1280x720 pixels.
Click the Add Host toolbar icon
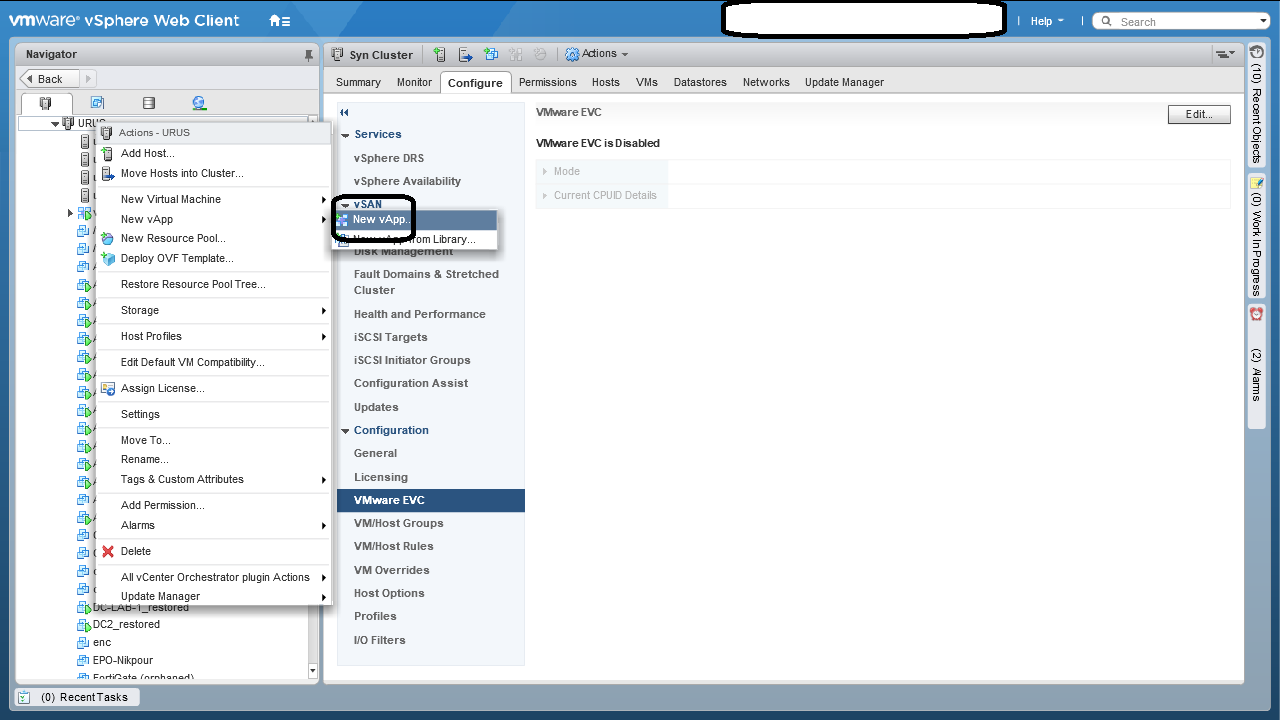[x=440, y=55]
